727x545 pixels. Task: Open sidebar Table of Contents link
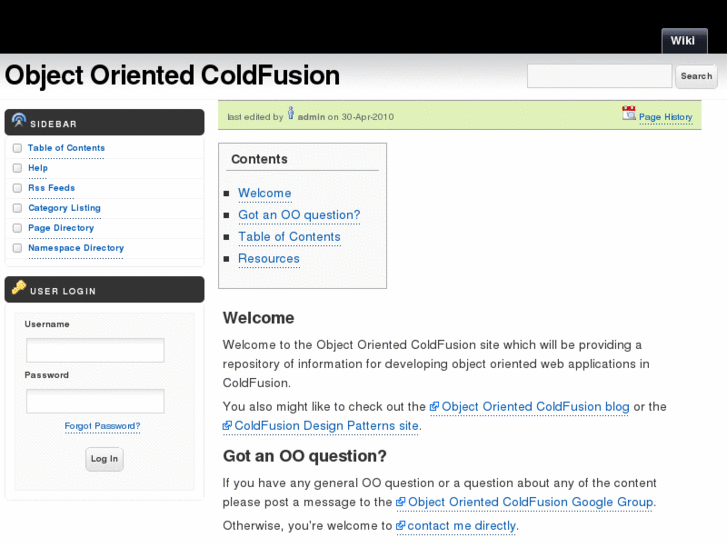(66, 148)
